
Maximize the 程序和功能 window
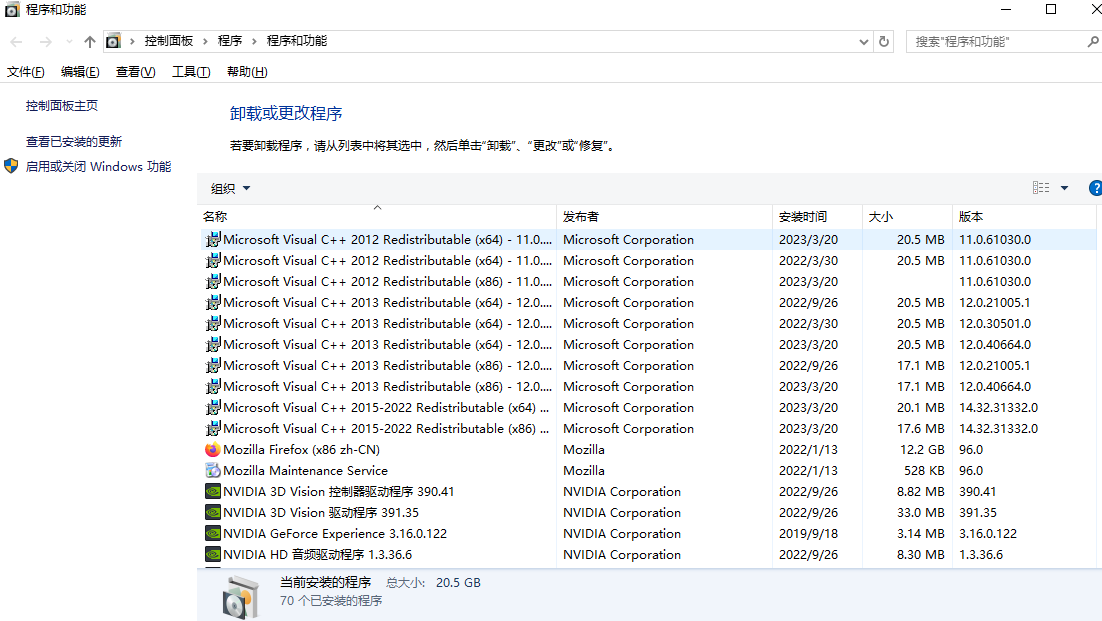coord(1051,10)
